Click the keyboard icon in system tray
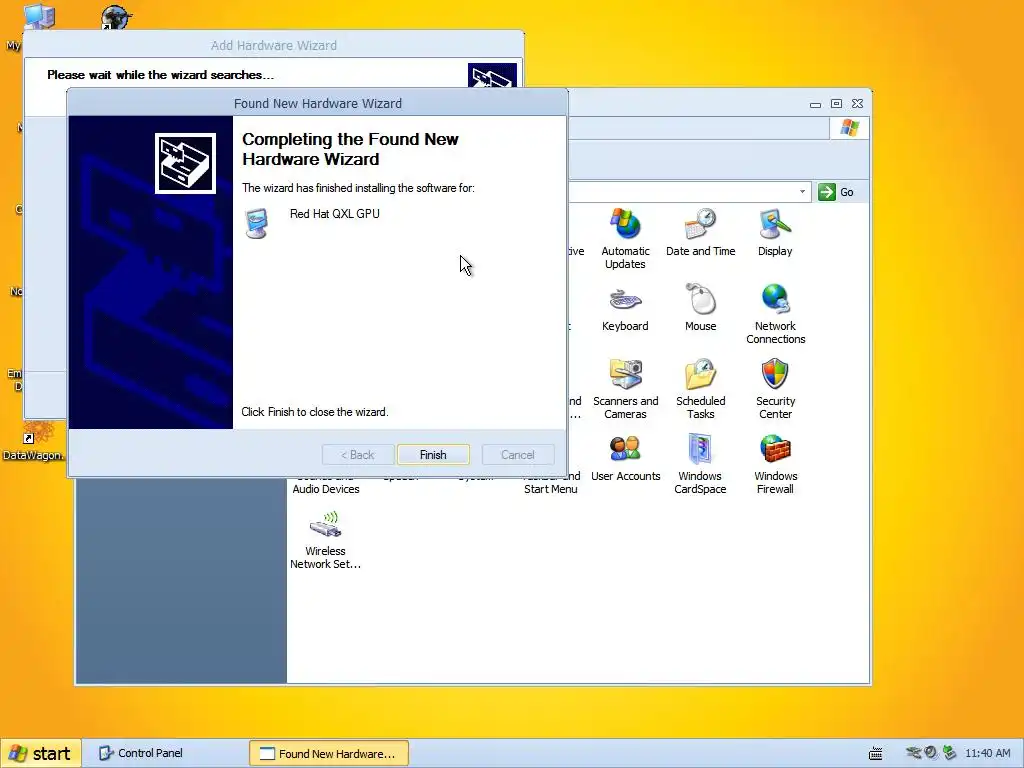This screenshot has height=768, width=1024. [x=876, y=754]
